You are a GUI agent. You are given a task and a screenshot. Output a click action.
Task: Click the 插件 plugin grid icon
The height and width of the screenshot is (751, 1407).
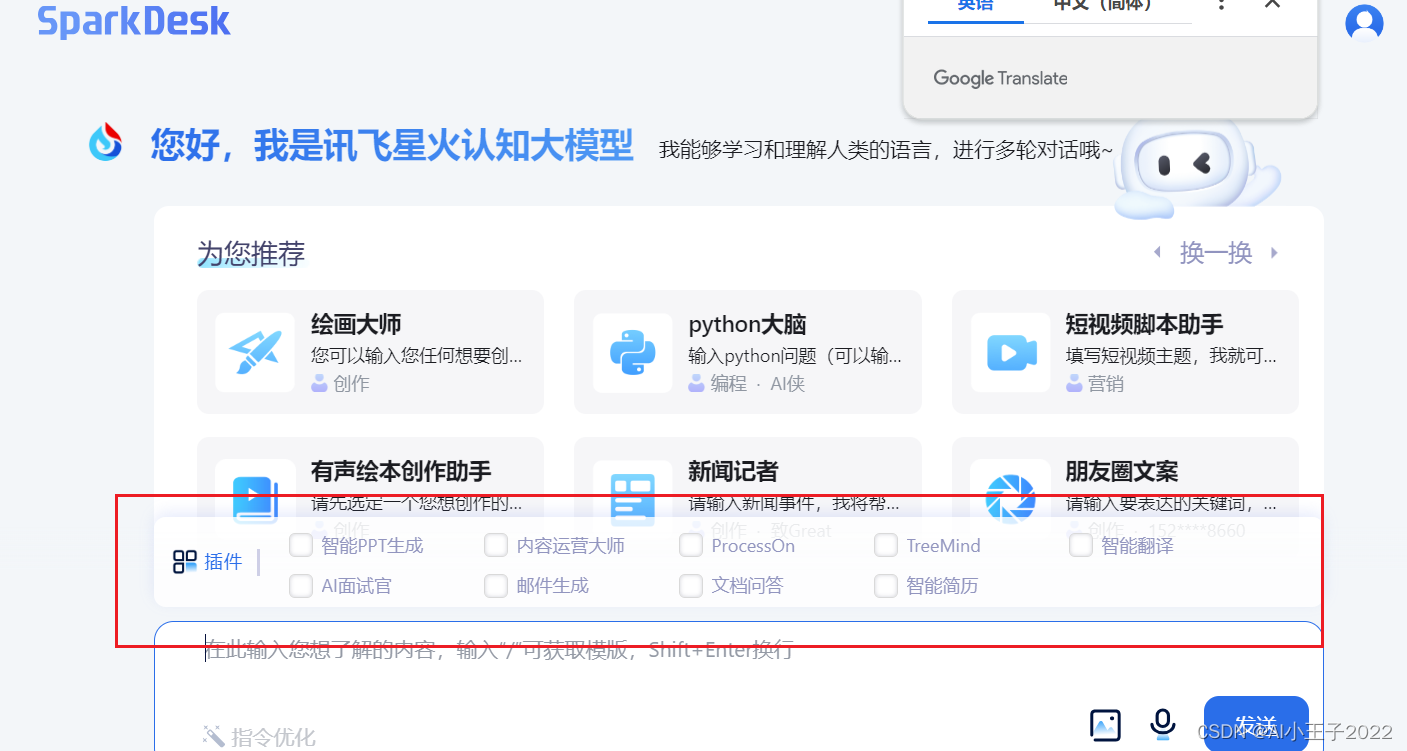pos(185,562)
